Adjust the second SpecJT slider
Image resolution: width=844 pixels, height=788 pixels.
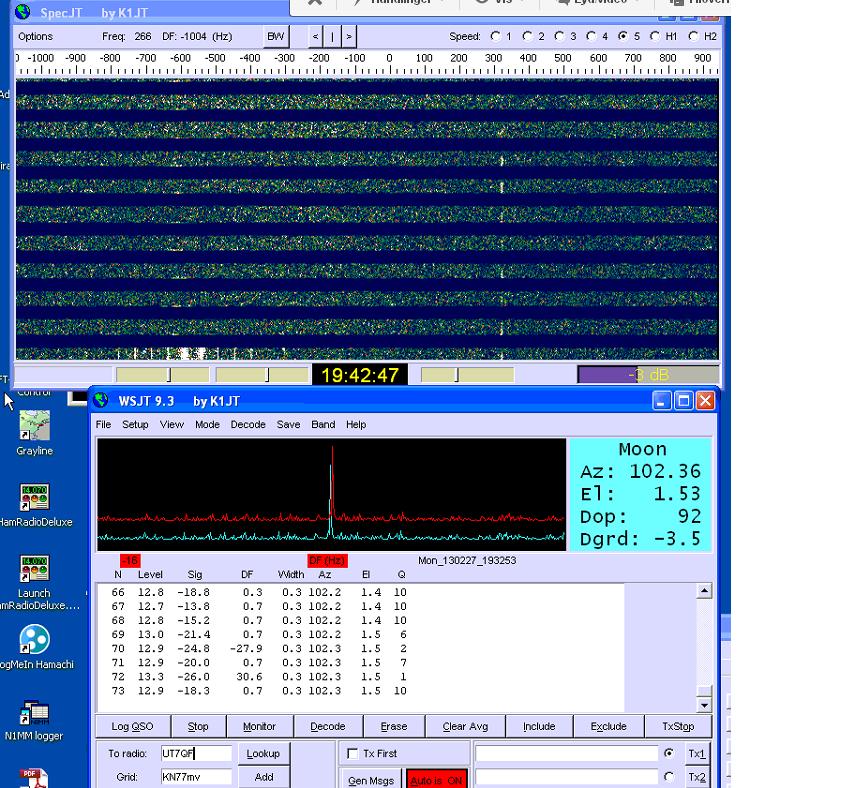[262, 375]
